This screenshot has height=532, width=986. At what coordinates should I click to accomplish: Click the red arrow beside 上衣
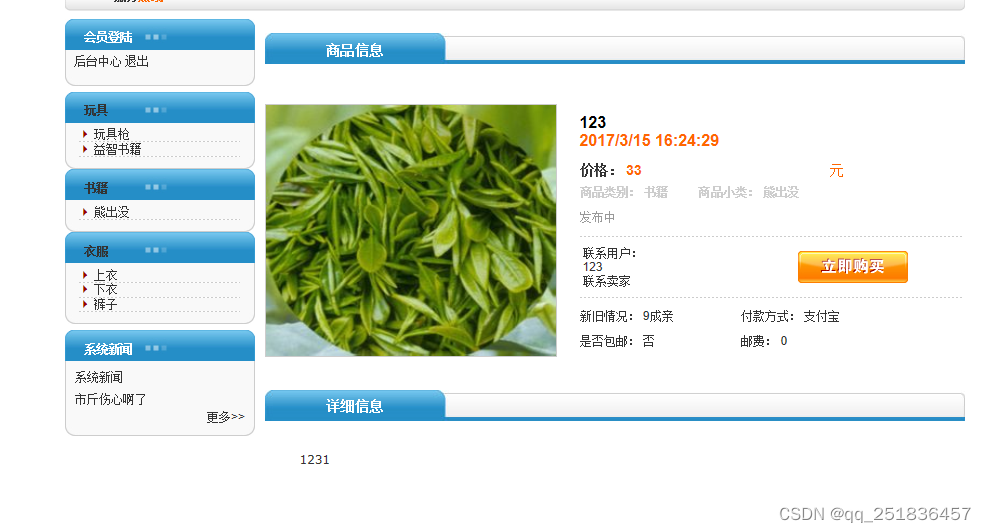(x=85, y=275)
